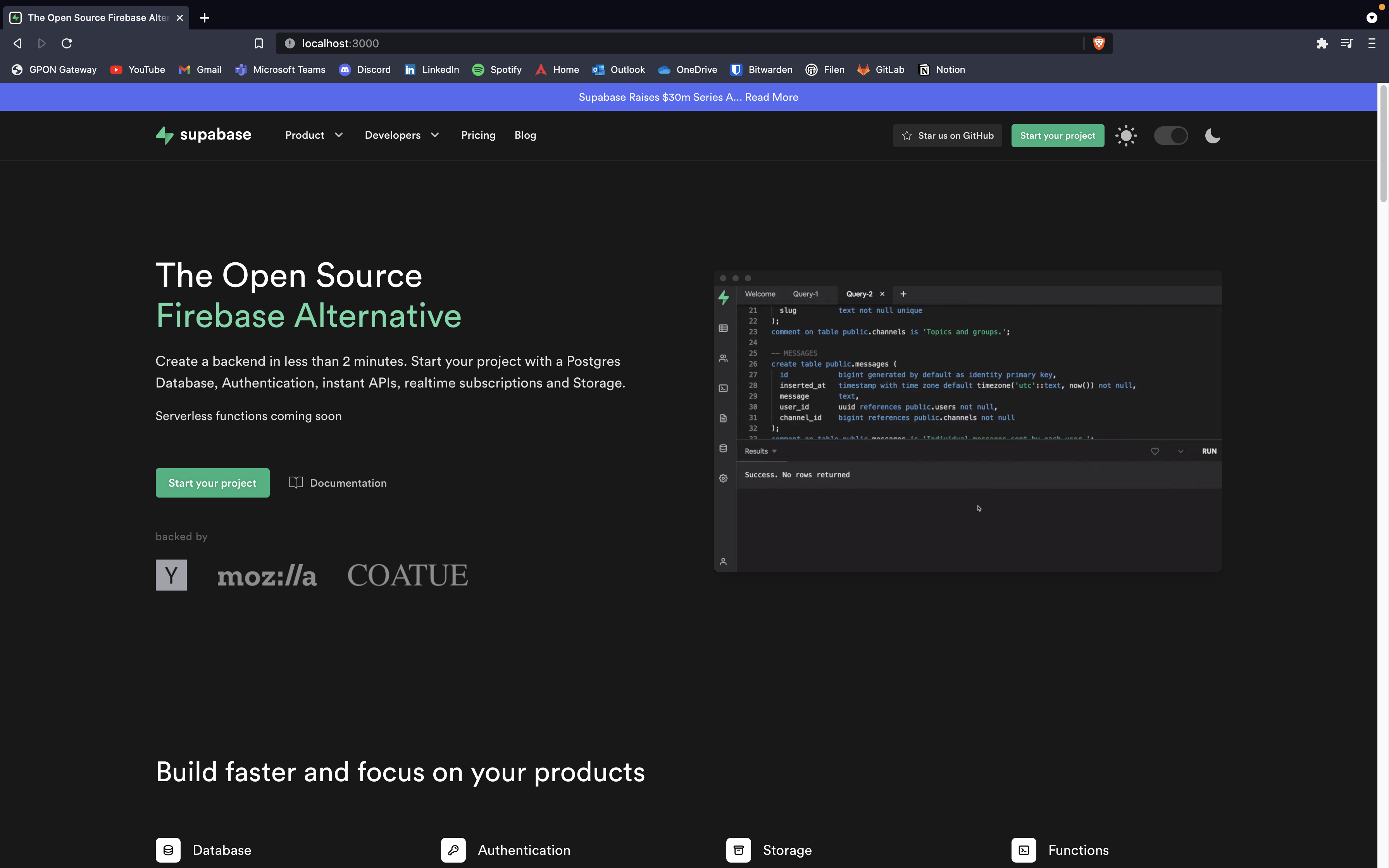Click the plus button to open a new query tab
The image size is (1389, 868).
pos(902,293)
